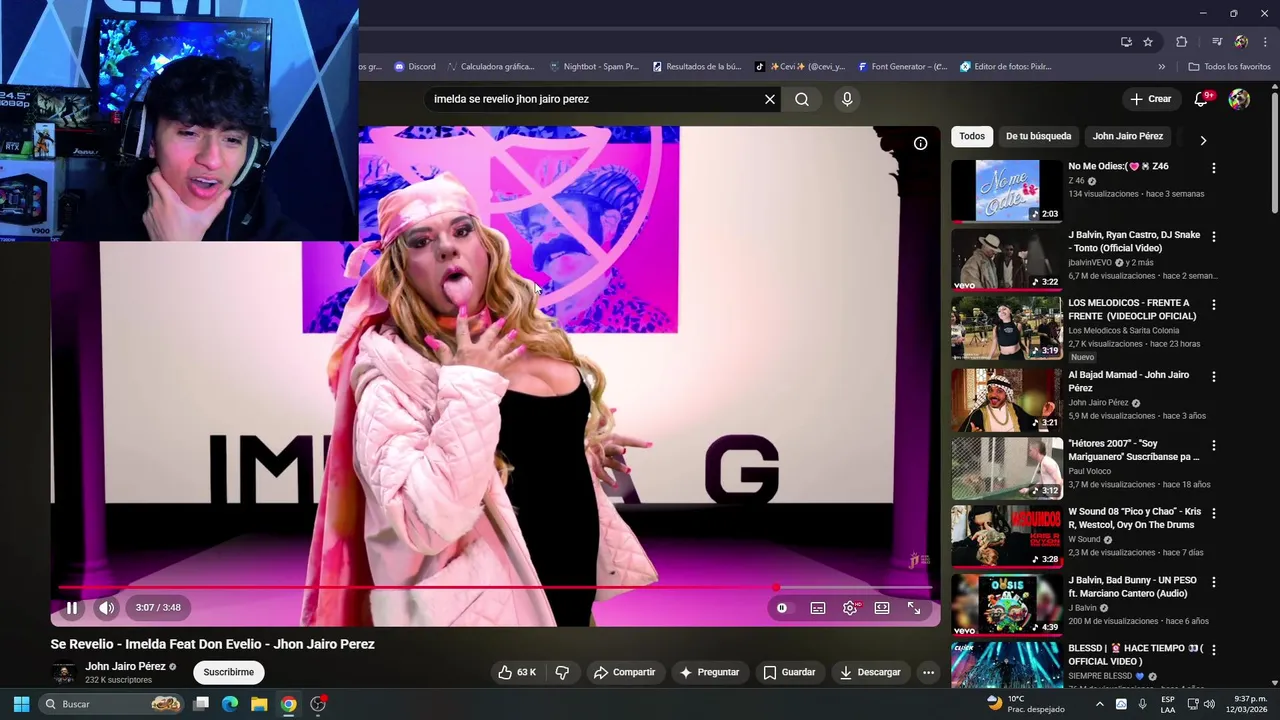This screenshot has width=1280, height=720.
Task: Click the Descargar button
Action: [x=870, y=672]
